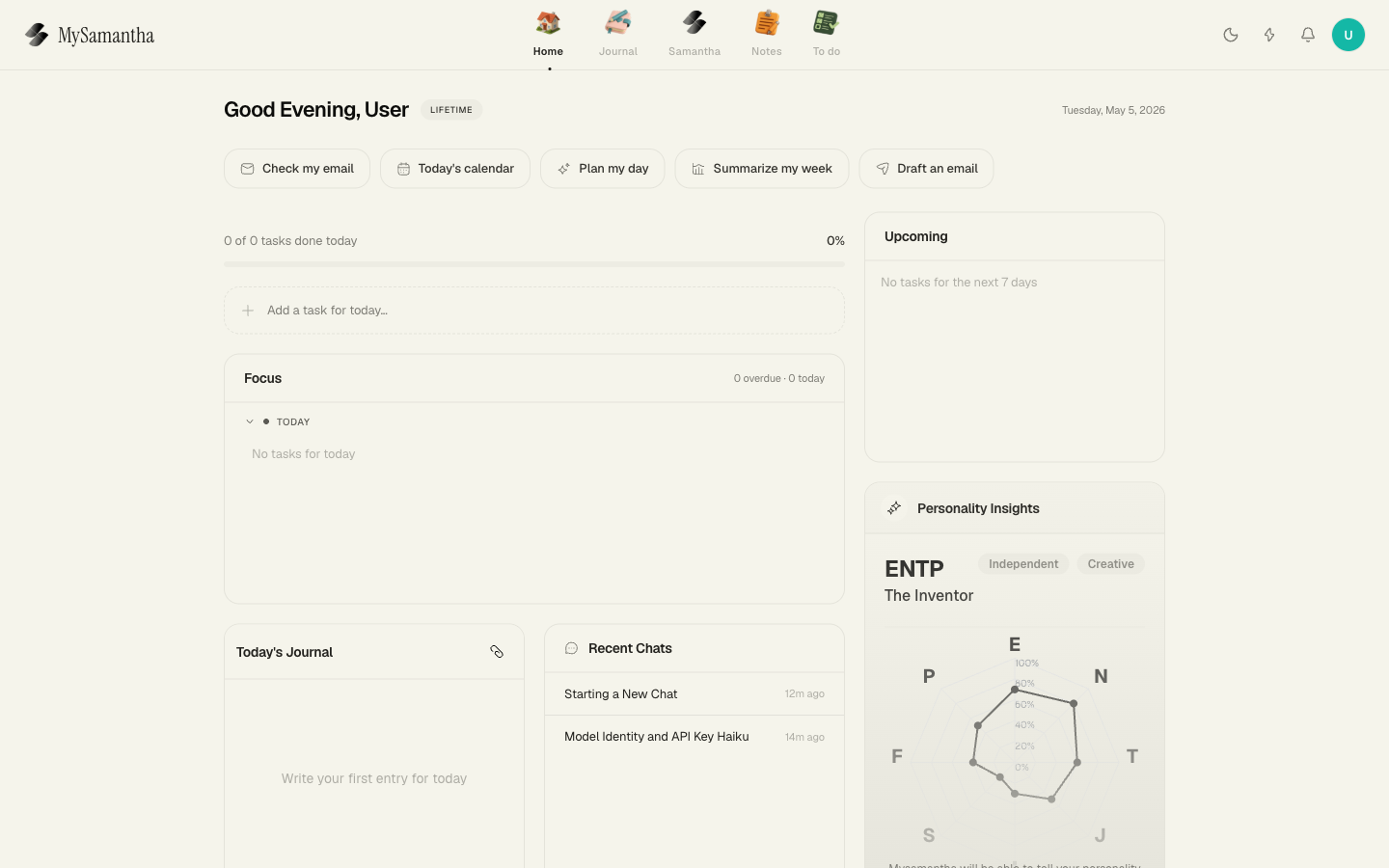
Task: Click the lightning bolt icon
Action: 1269,35
